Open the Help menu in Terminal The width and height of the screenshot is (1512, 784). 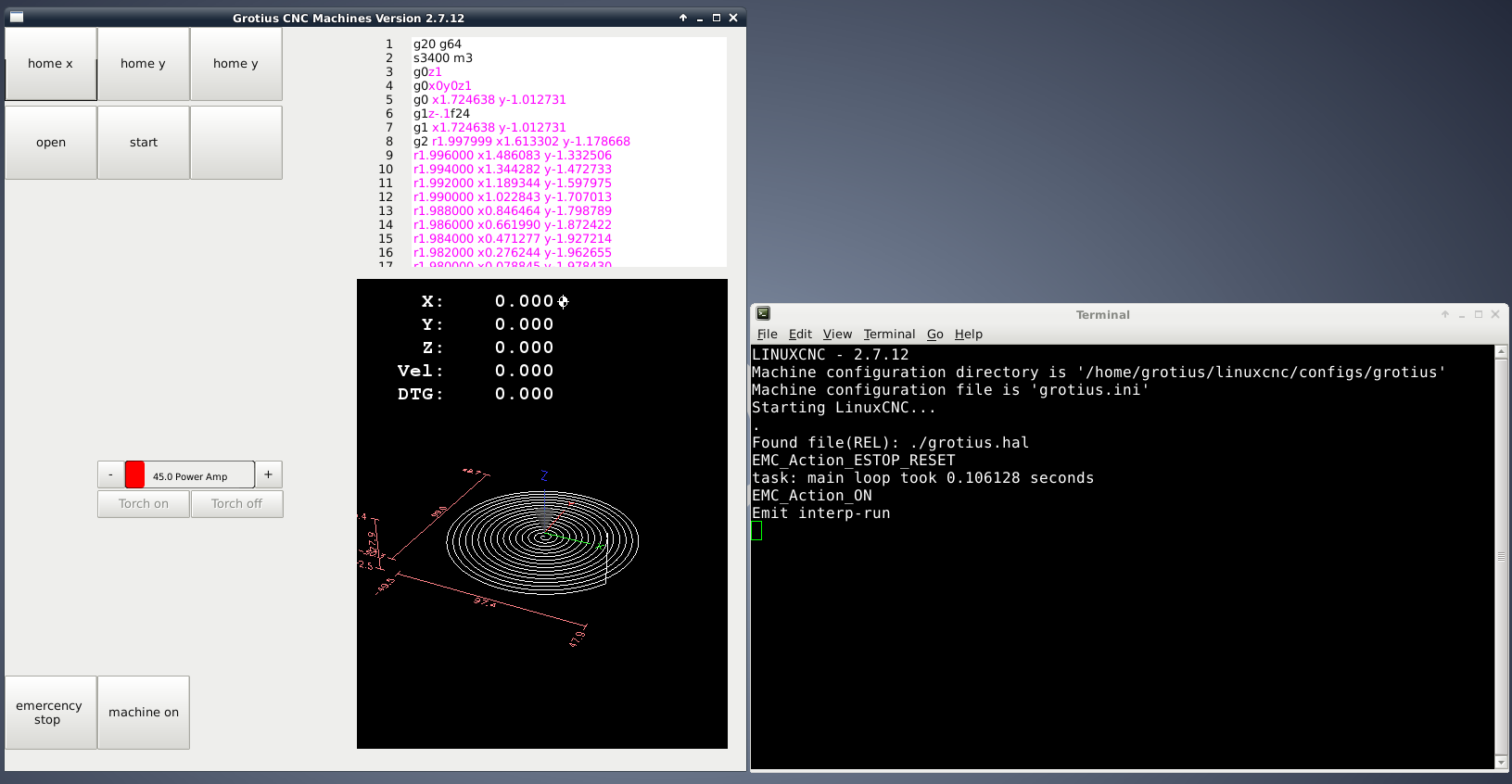pyautogui.click(x=969, y=335)
